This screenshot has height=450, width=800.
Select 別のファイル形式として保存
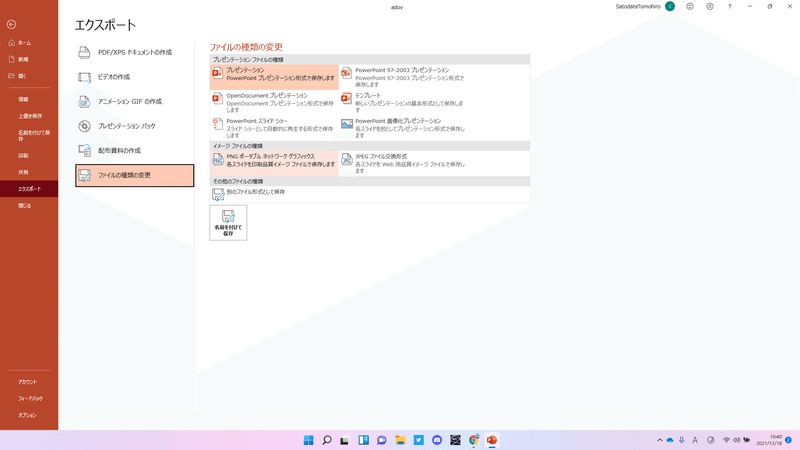click(274, 194)
